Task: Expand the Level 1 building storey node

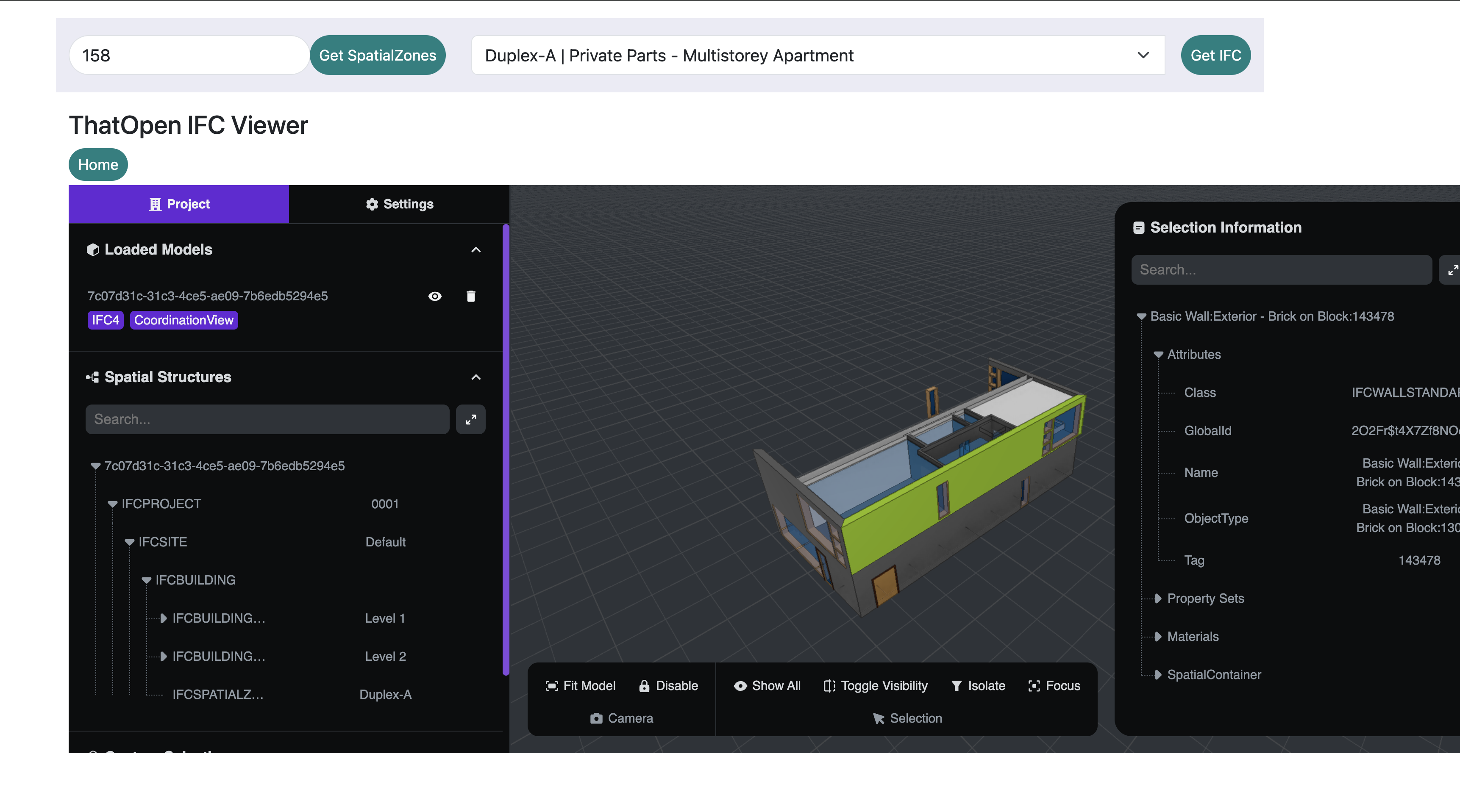Action: point(163,618)
